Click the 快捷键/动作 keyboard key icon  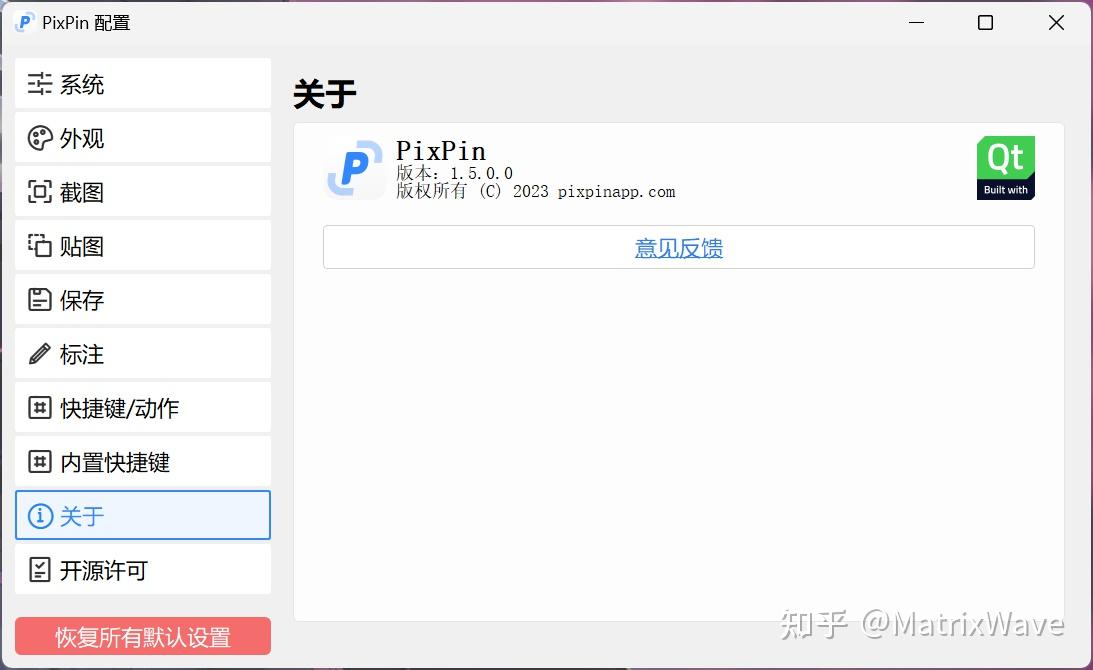(x=40, y=407)
